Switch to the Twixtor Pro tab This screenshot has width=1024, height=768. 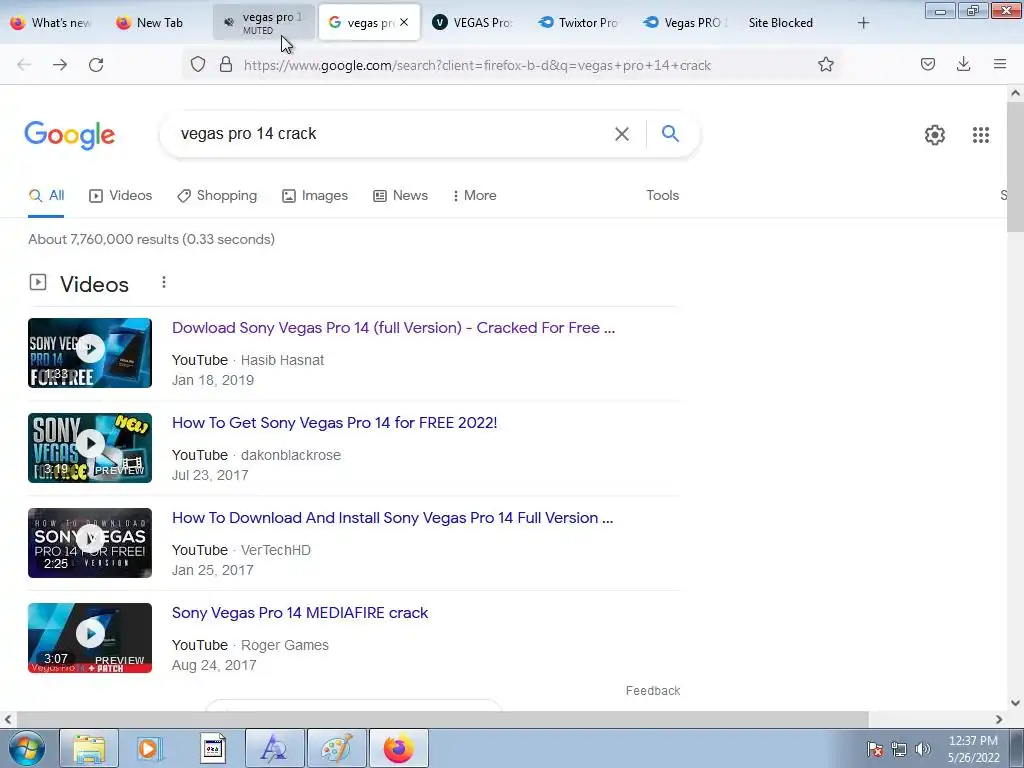(x=579, y=22)
